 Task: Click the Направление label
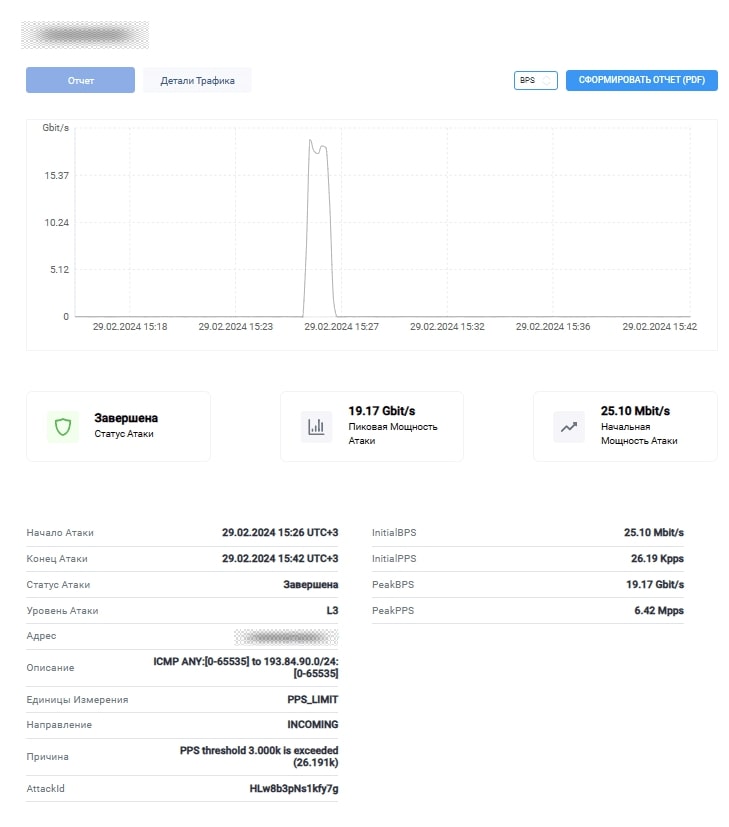(59, 725)
